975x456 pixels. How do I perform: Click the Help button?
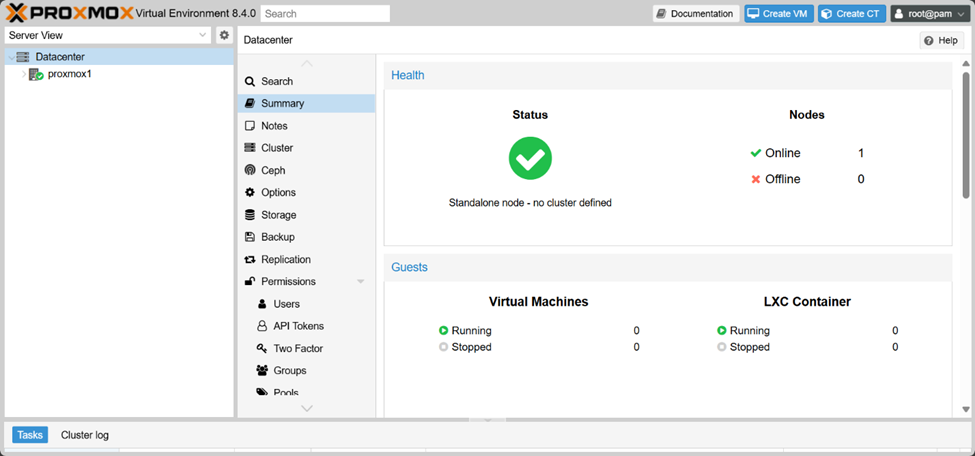pos(941,40)
